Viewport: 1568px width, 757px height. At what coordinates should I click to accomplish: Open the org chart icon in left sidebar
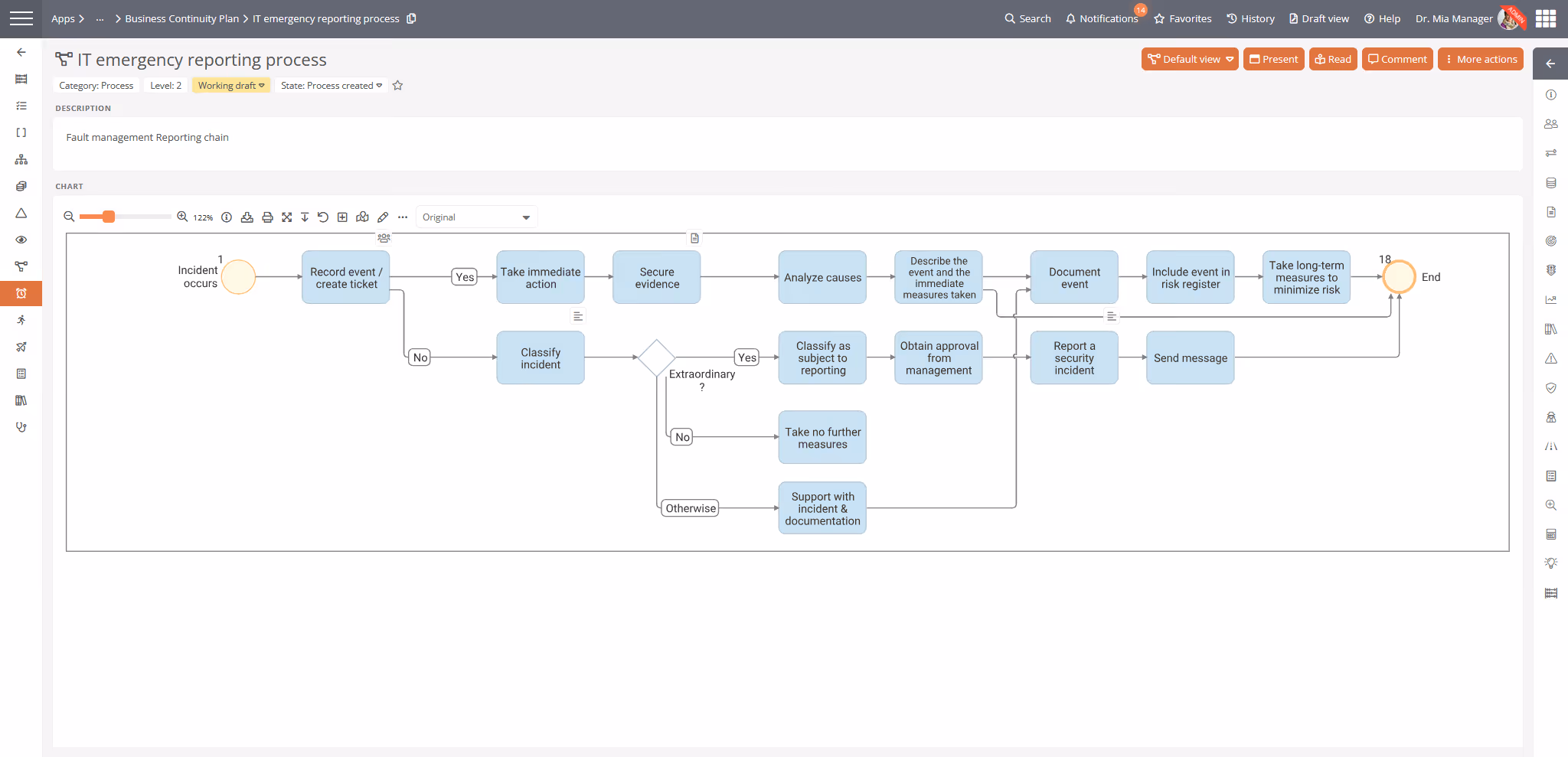point(21,159)
